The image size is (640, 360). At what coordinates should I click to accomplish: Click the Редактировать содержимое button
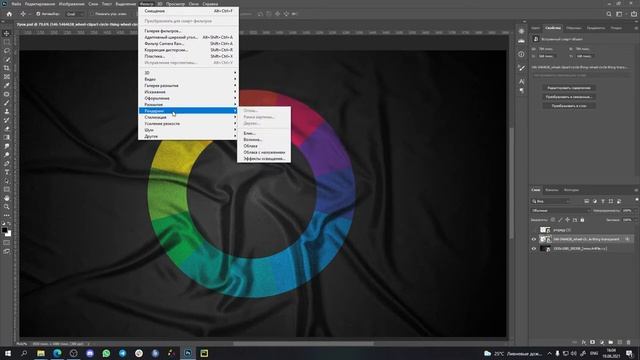click(x=569, y=88)
